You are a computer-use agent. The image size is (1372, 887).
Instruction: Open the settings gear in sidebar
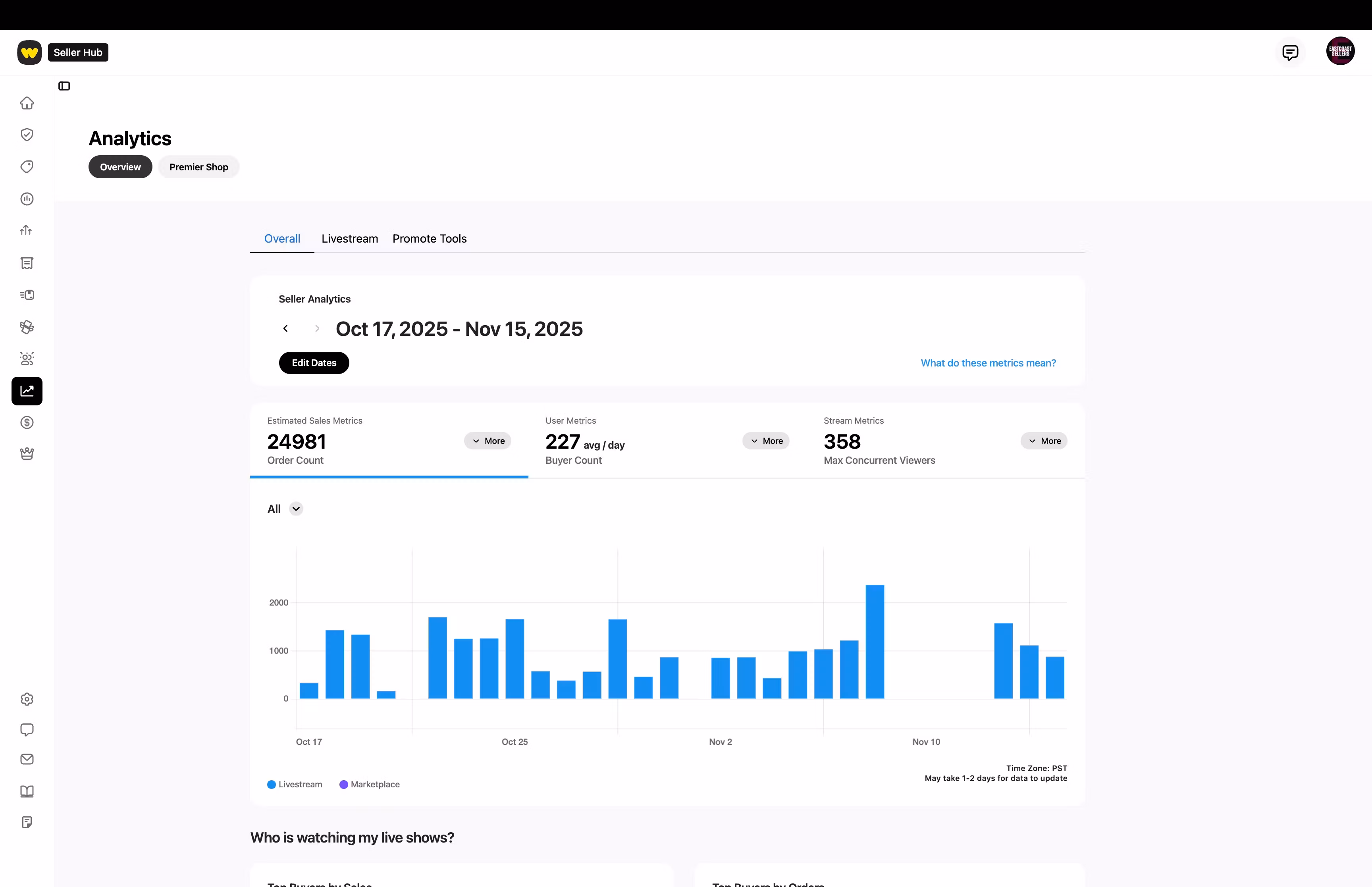click(27, 699)
